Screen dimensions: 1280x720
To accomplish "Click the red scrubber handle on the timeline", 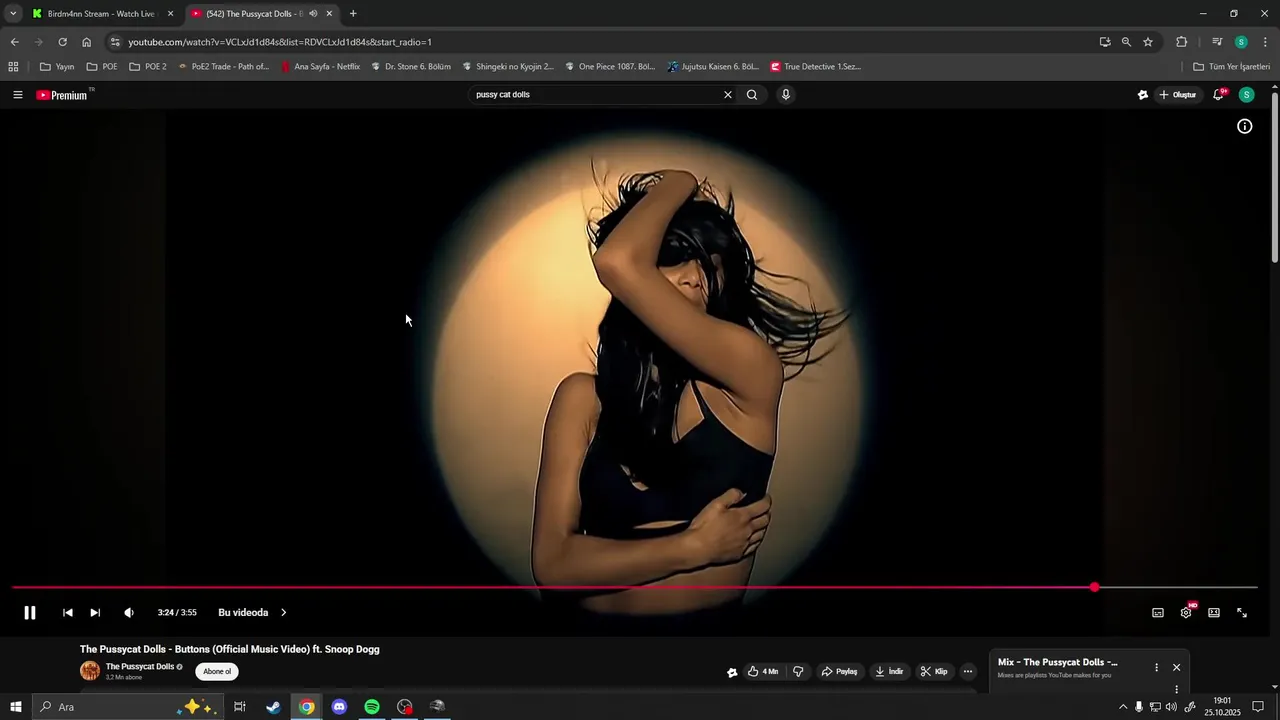I will point(1095,588).
